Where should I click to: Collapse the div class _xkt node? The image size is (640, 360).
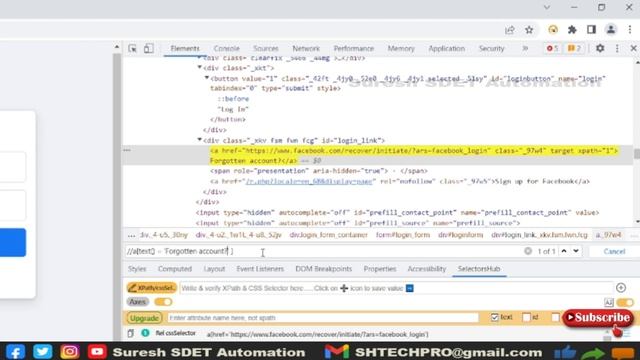pyautogui.click(x=200, y=67)
